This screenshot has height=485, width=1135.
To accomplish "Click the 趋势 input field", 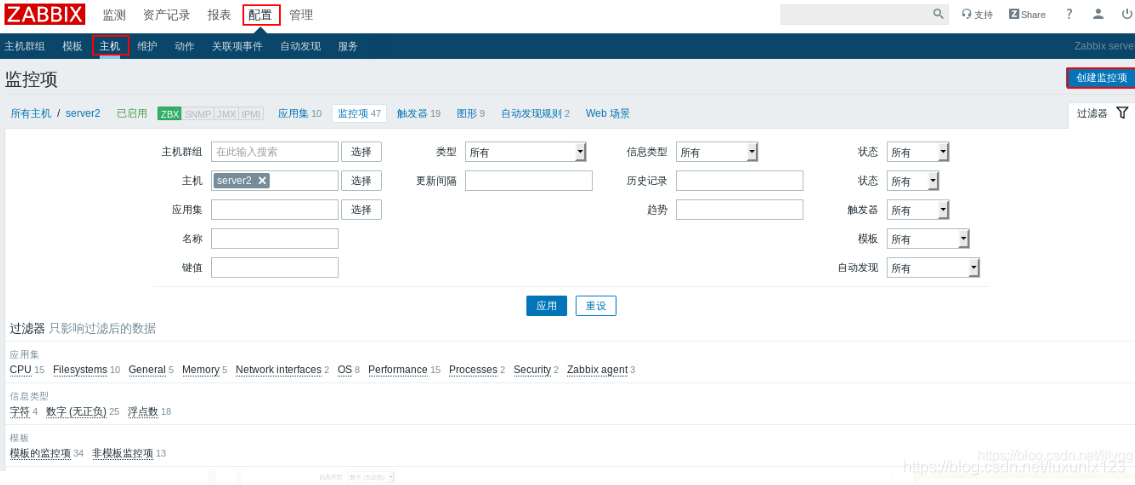I will coord(740,210).
